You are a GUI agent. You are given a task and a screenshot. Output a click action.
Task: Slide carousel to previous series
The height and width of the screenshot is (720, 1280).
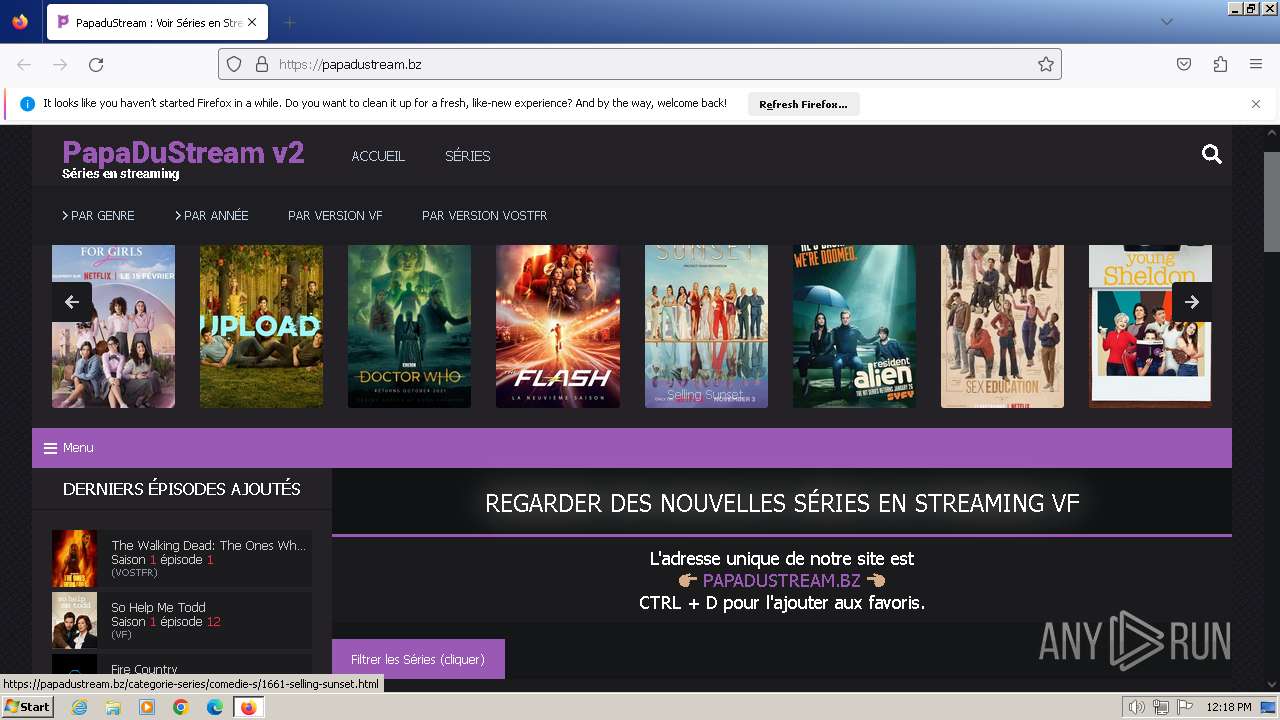[x=72, y=302]
